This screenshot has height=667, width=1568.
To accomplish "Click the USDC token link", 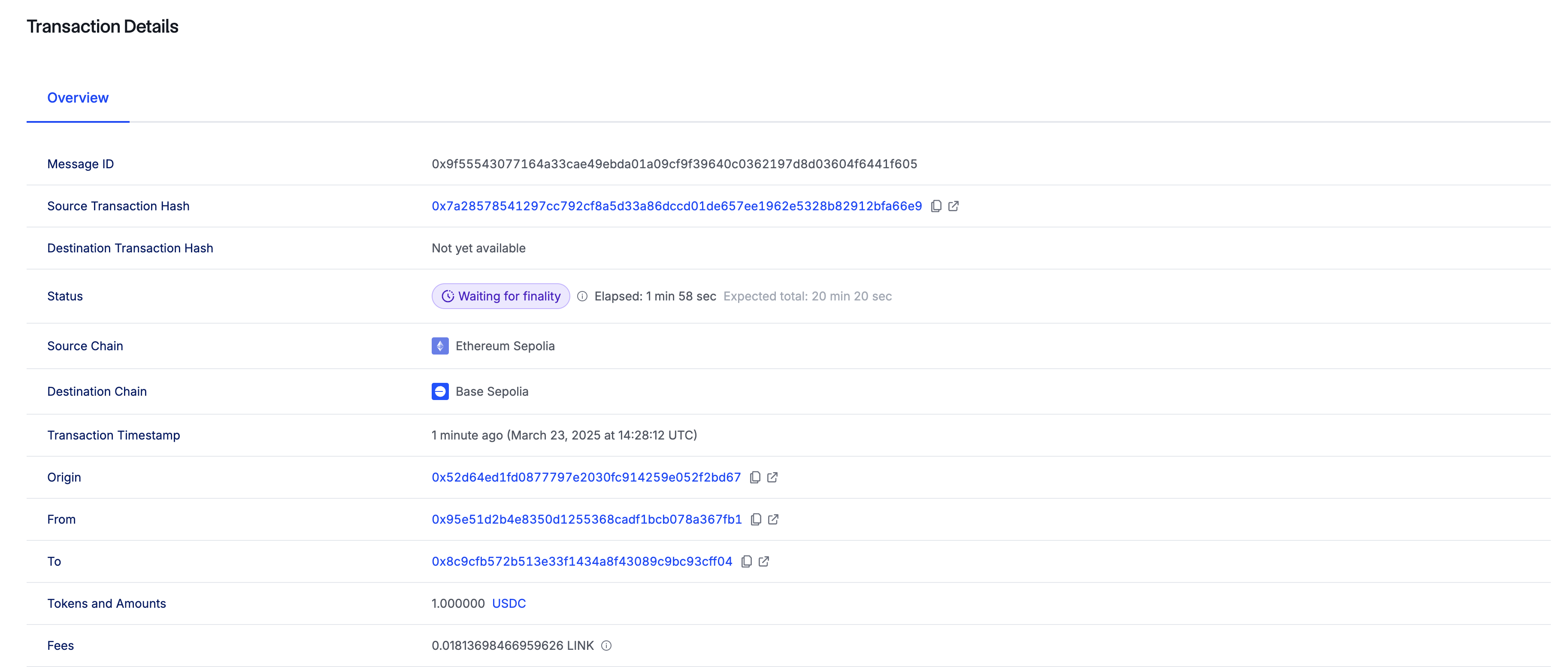I will (x=509, y=604).
